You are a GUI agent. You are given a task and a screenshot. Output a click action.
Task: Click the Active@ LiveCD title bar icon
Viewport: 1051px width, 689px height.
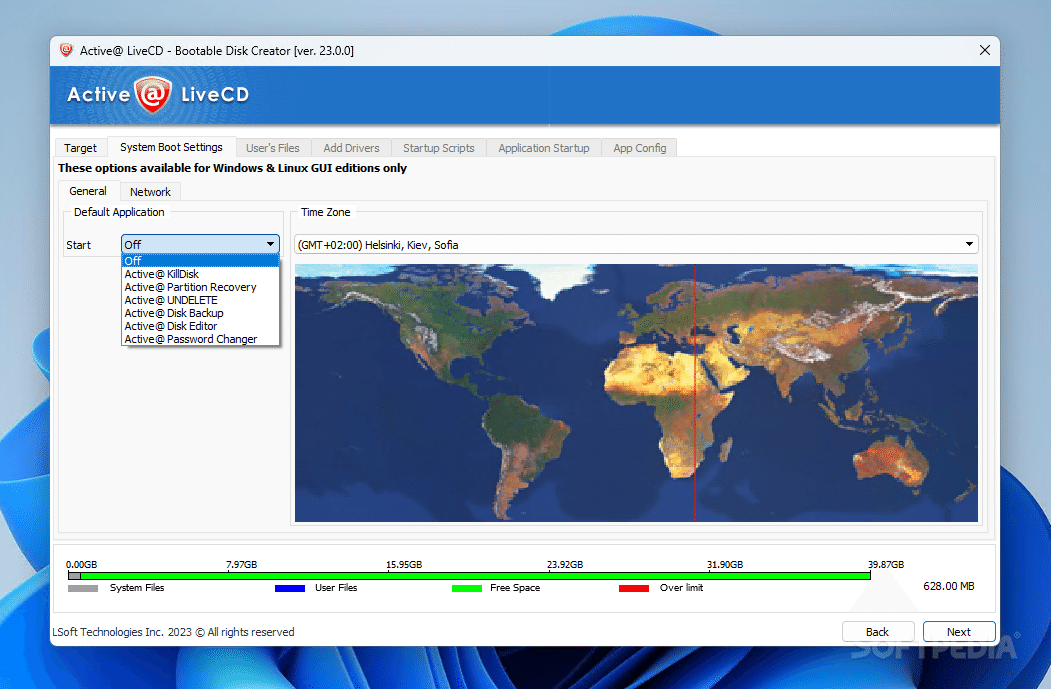(x=66, y=50)
